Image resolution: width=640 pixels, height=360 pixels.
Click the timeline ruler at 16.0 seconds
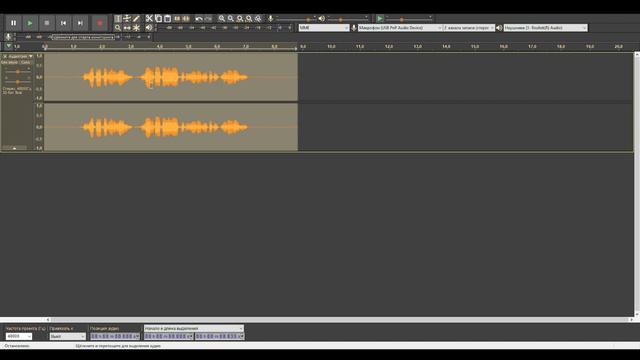(x=504, y=47)
